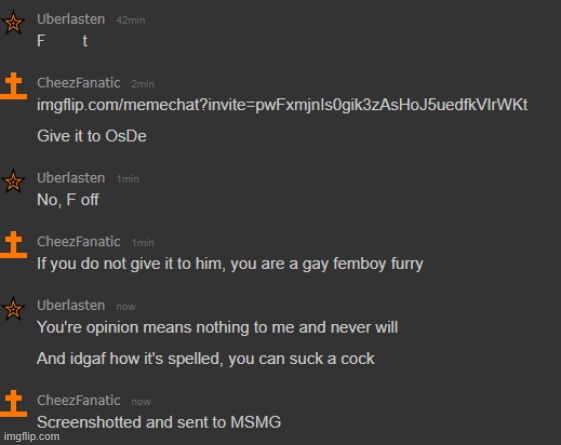The image size is (561, 445).
Task: Click the 42min timestamp
Action: [131, 20]
